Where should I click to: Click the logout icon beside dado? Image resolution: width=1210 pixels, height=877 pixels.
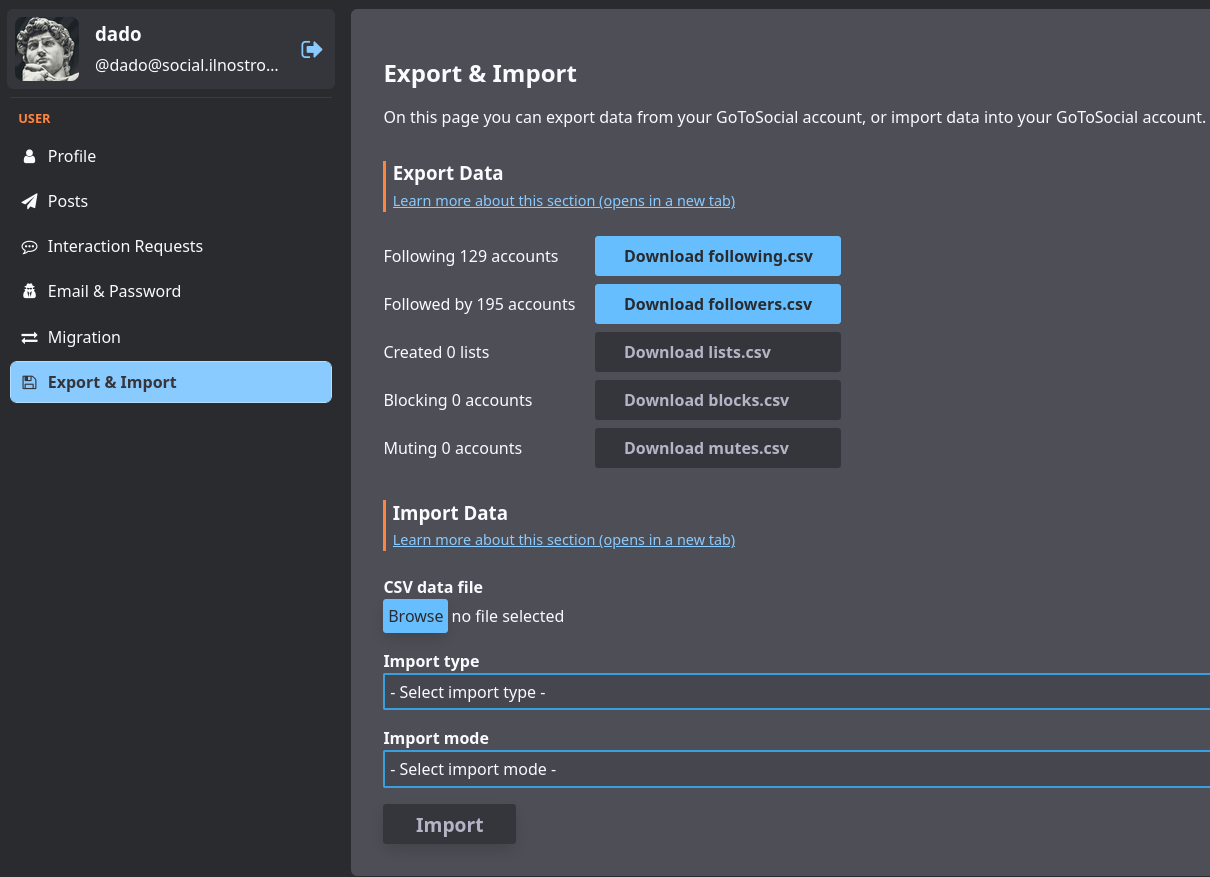point(311,49)
